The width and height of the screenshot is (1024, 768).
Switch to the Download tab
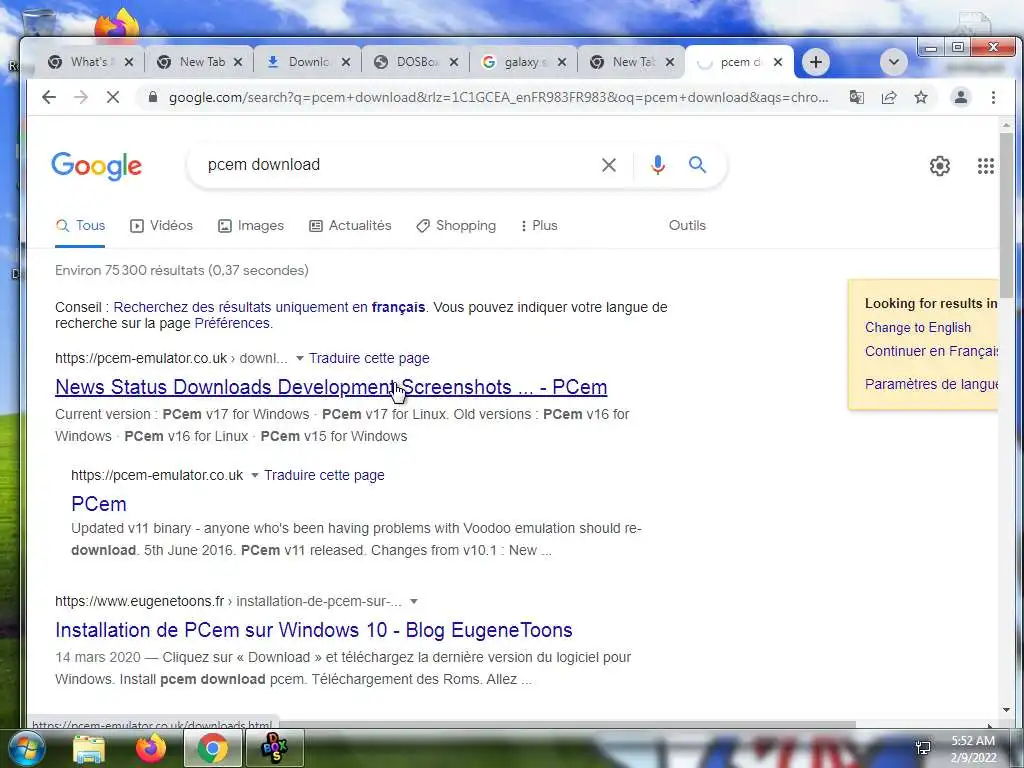[x=307, y=62]
